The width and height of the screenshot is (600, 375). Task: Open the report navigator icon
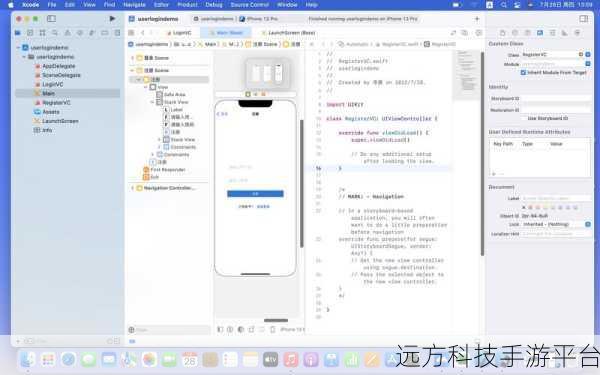tap(117, 33)
